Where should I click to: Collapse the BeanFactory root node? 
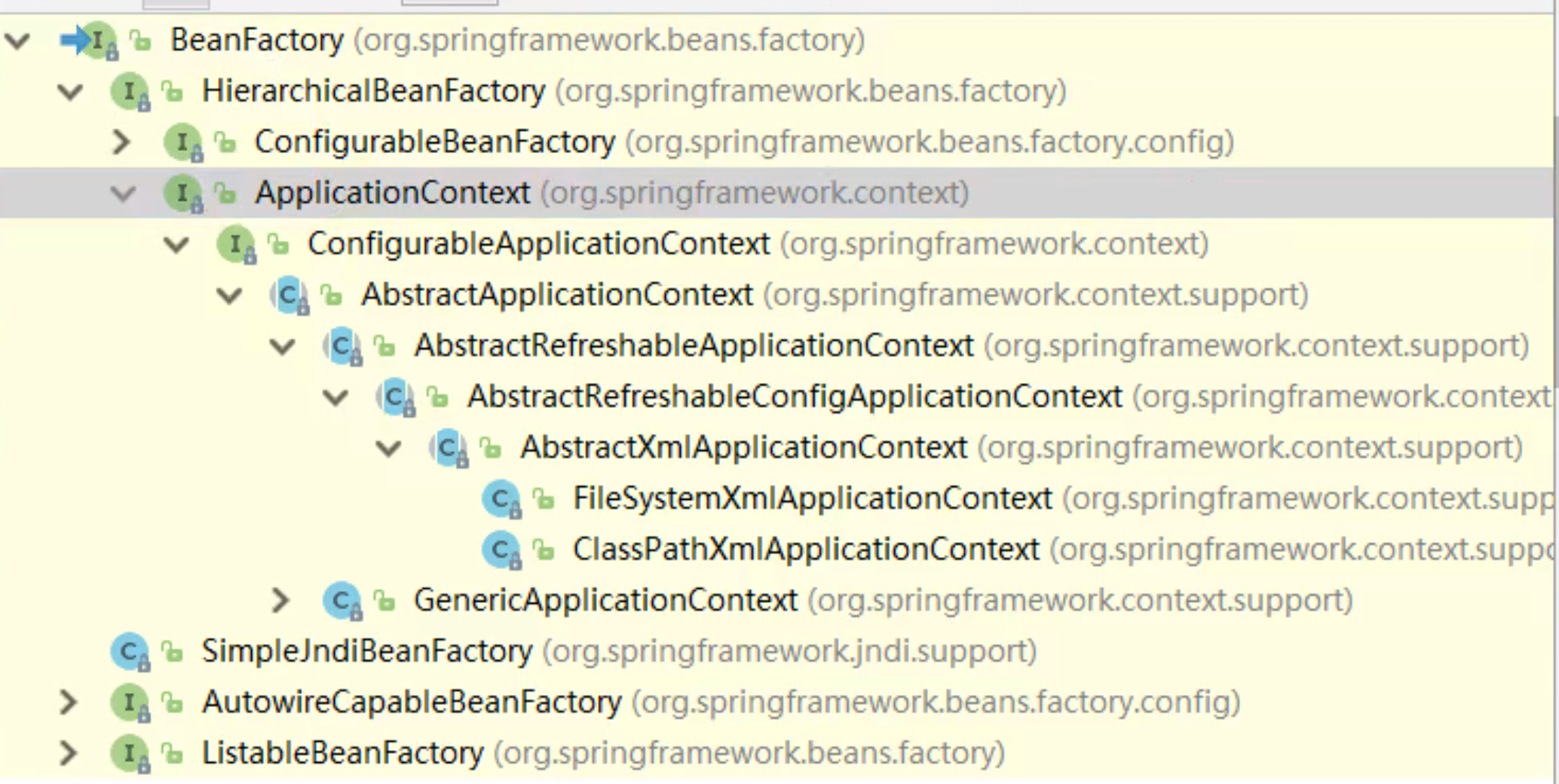point(18,40)
